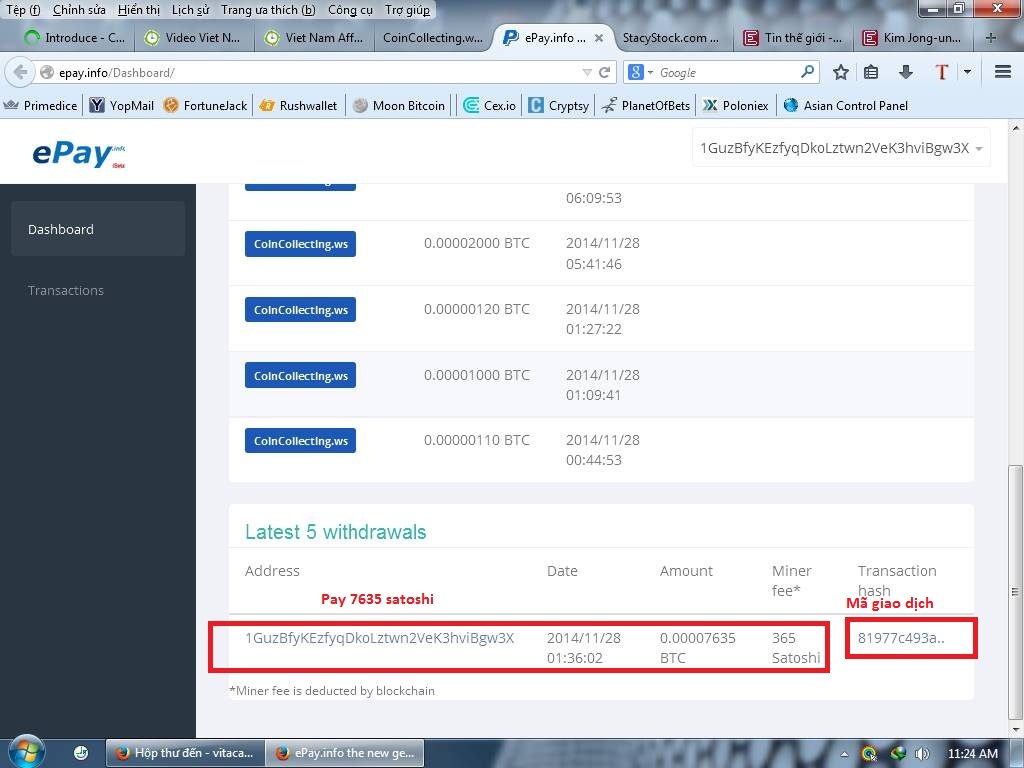Click the page vertical scrollbar thumb
The width and height of the screenshot is (1024, 768).
[x=1015, y=591]
